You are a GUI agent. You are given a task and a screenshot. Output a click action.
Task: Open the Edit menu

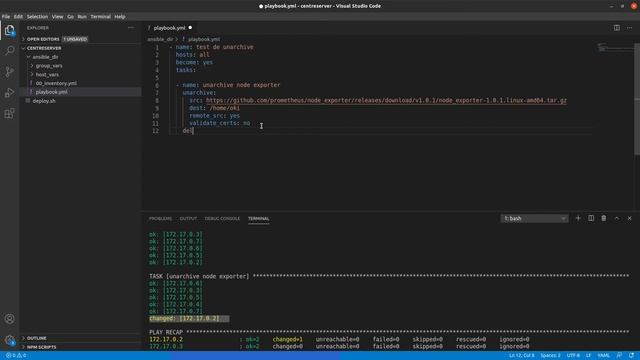[x=18, y=17]
